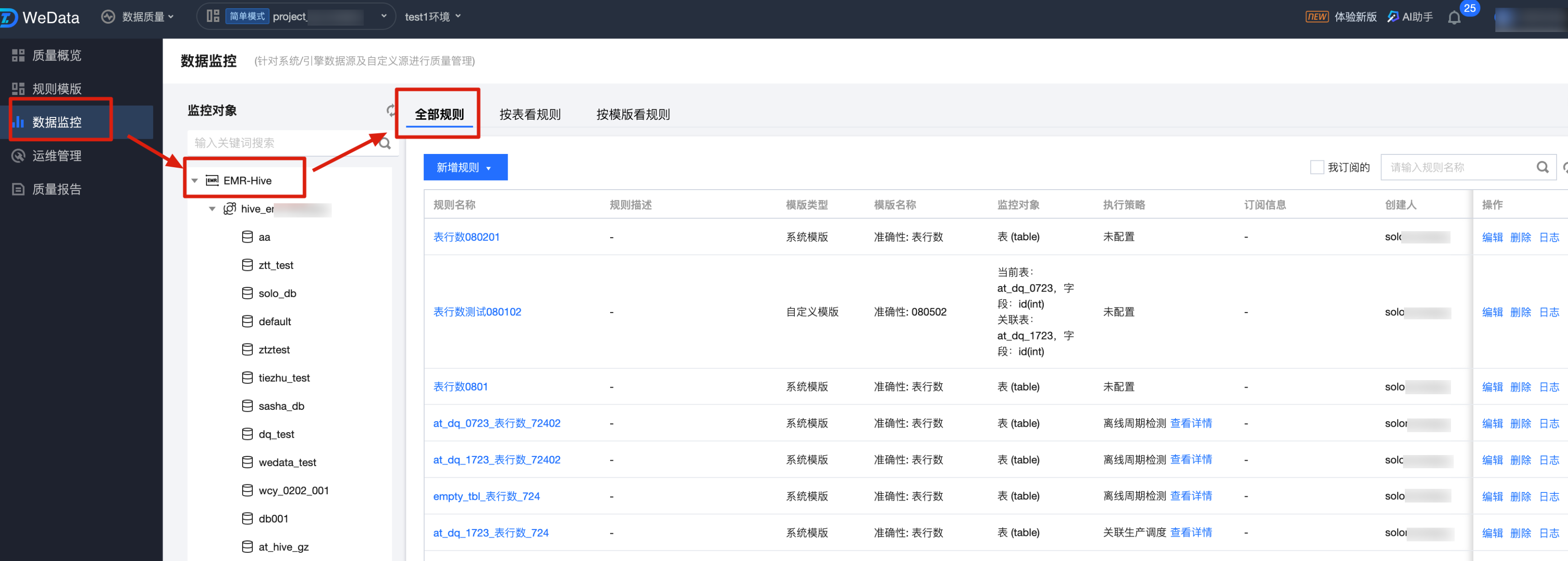Screen dimensions: 1568x561
Task: Click the notification bell icon
Action: click(x=1454, y=18)
